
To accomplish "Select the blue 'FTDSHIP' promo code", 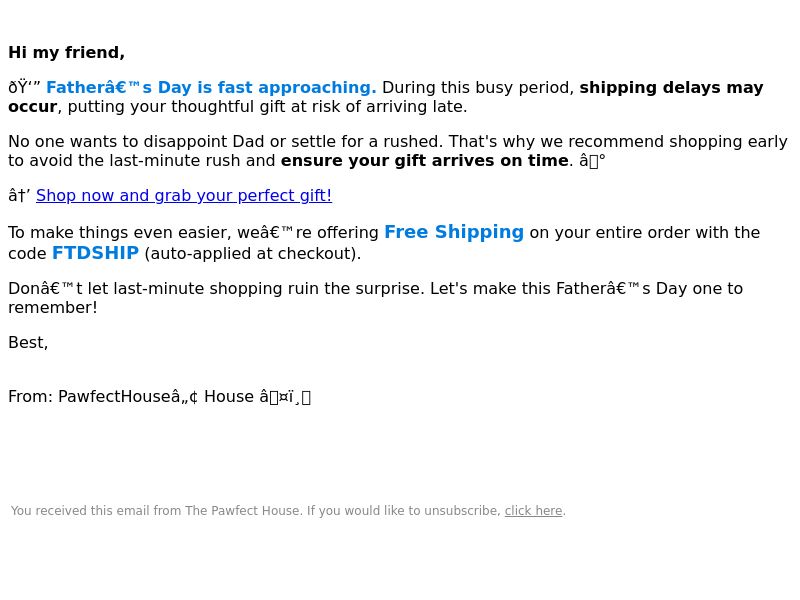I will 95,253.
